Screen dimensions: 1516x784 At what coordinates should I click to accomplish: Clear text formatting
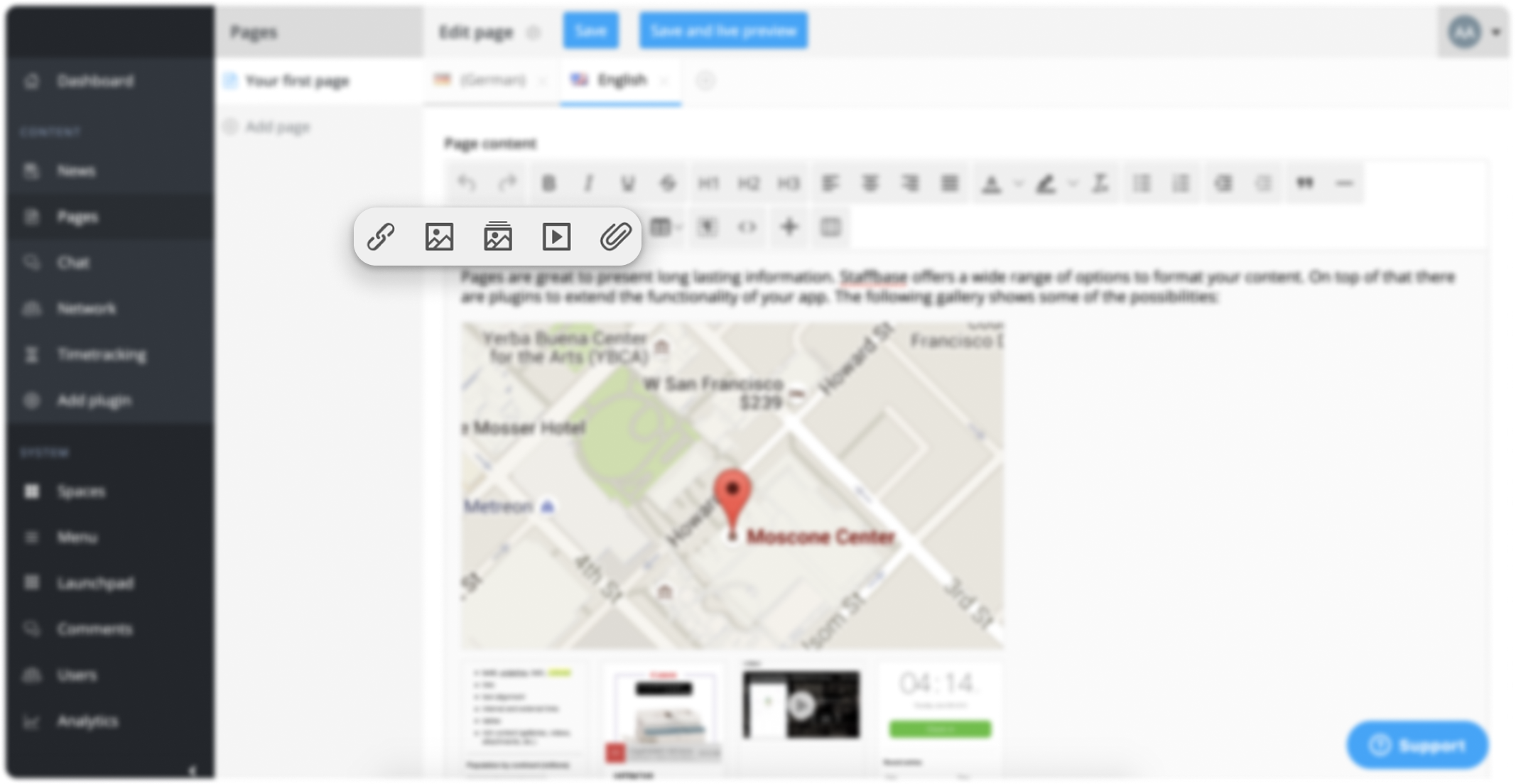tap(1100, 184)
